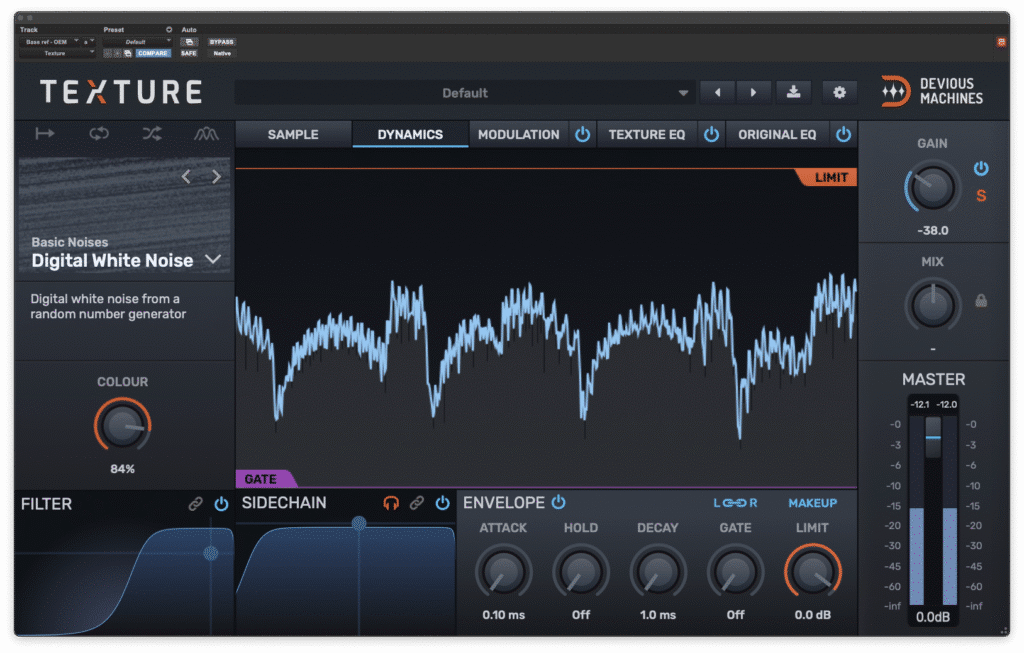The height and width of the screenshot is (653, 1024).
Task: Toggle Texture EQ power button
Action: click(x=711, y=135)
